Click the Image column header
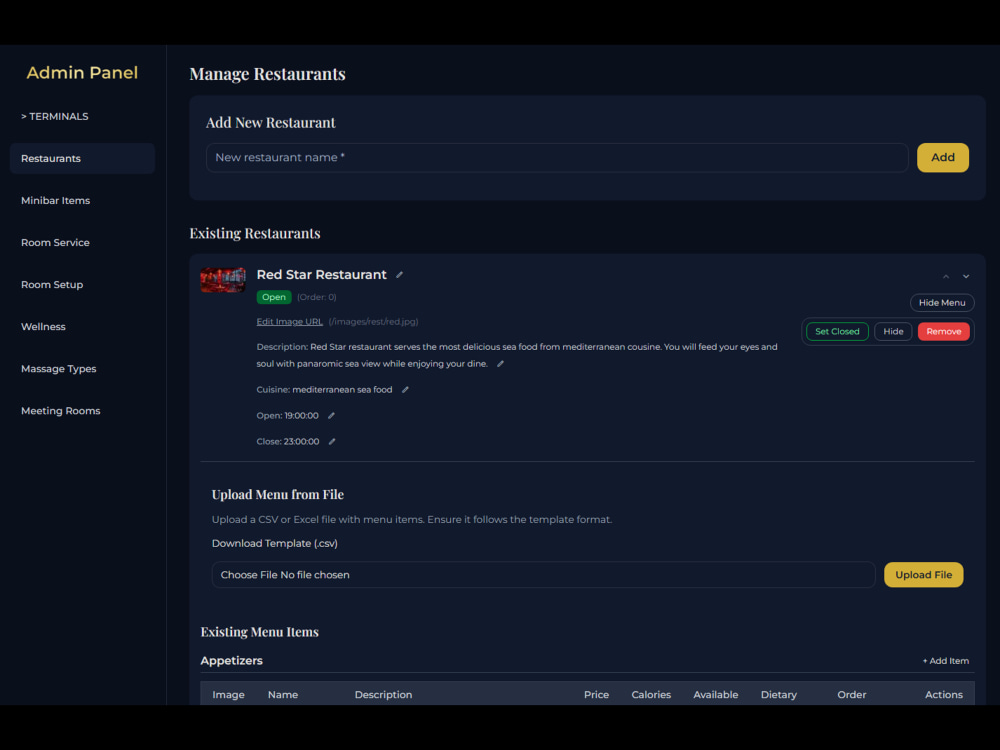 [228, 695]
